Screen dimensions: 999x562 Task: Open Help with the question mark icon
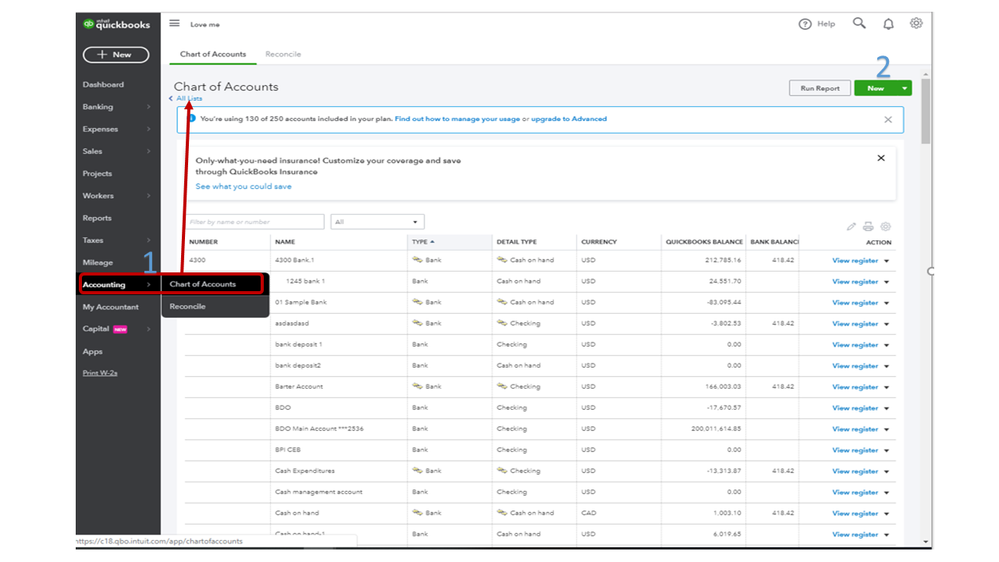[805, 24]
